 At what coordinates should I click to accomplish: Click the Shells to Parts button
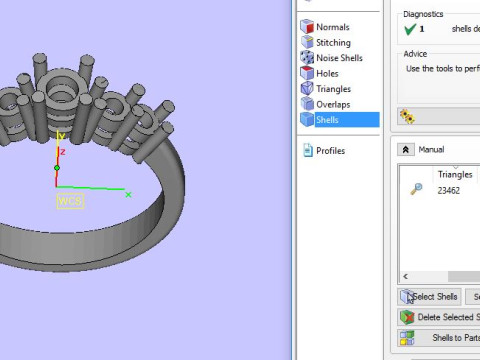(x=439, y=338)
